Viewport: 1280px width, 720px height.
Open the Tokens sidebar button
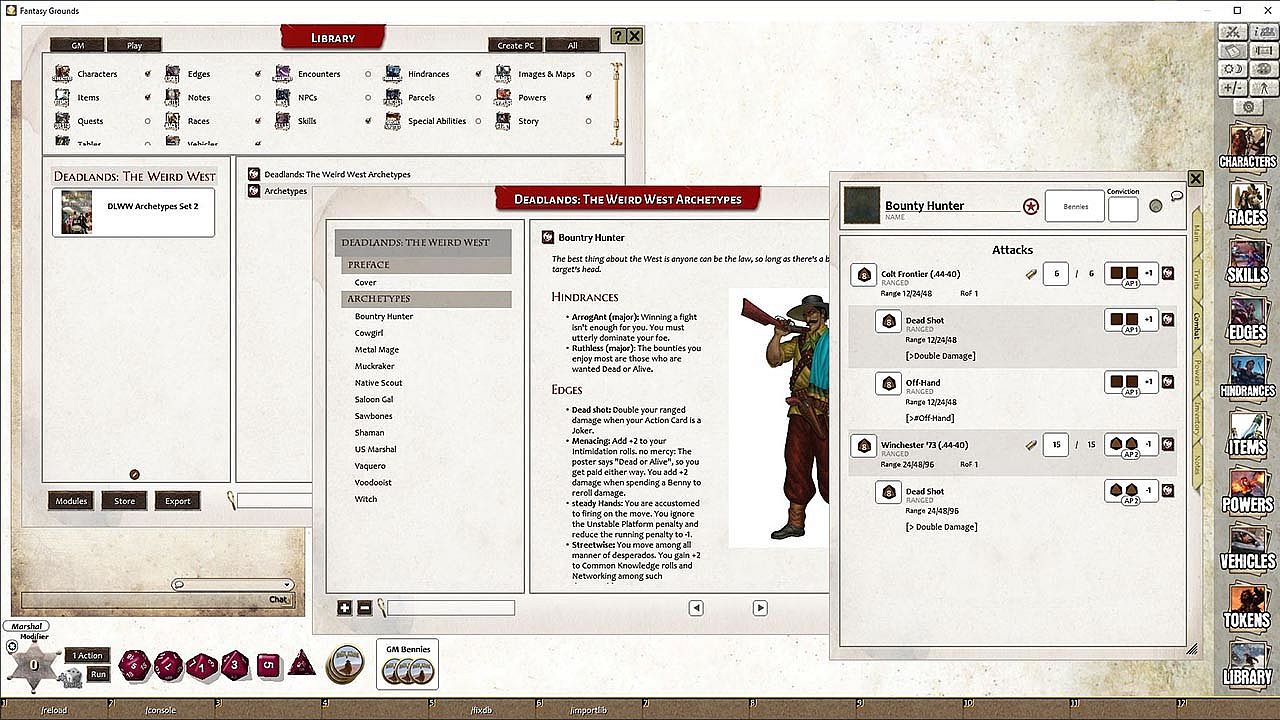1247,606
